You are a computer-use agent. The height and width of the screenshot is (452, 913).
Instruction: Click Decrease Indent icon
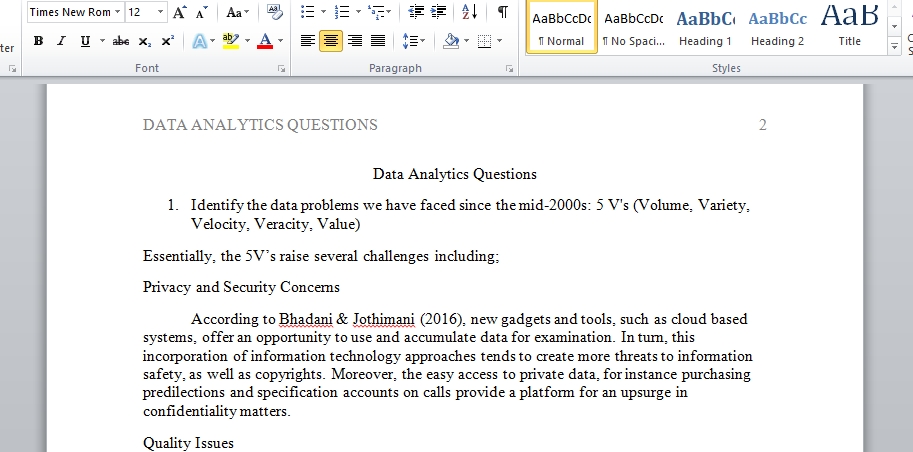coord(416,12)
